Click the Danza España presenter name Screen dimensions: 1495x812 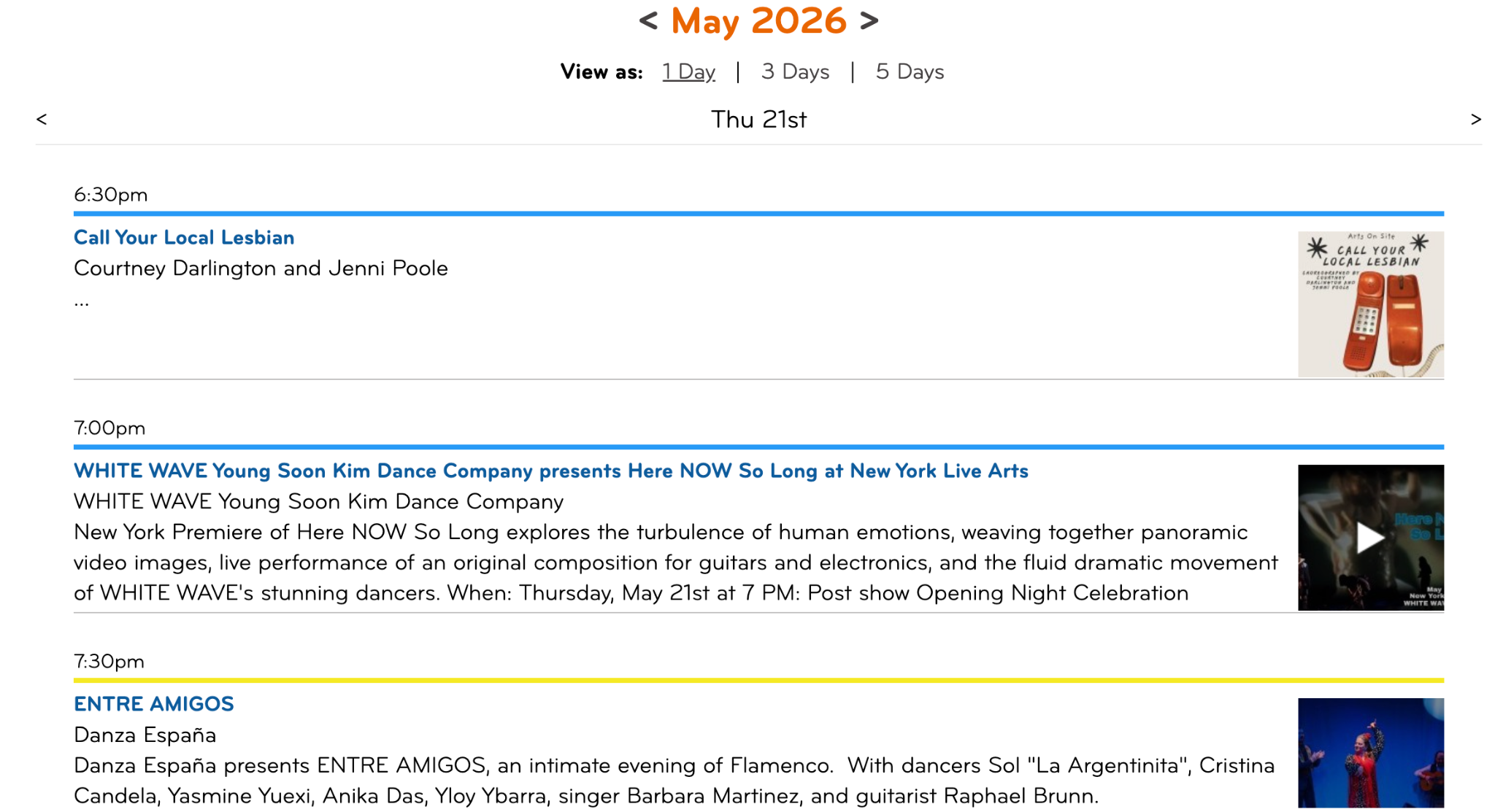pos(145,735)
